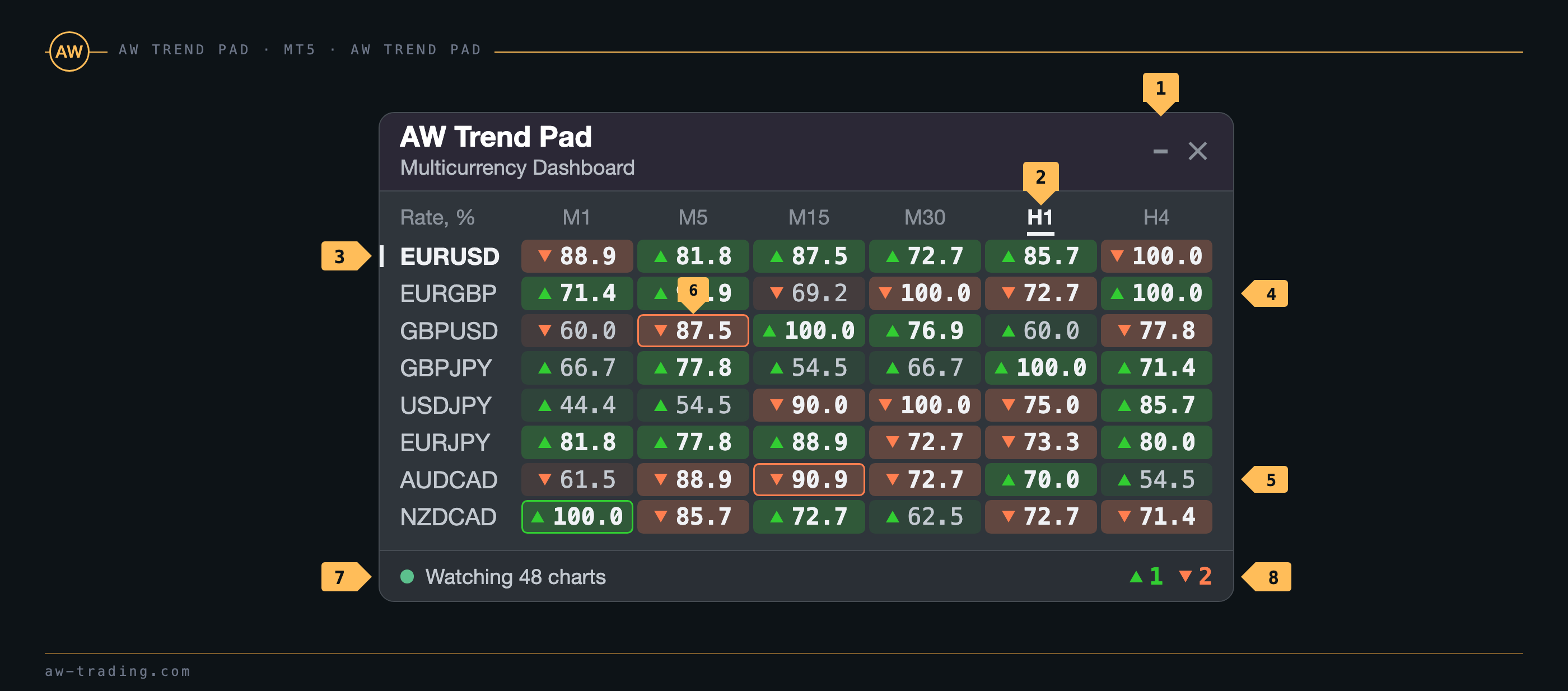Select the H4 timeframe column header
This screenshot has height=691, width=1568.
click(x=1156, y=217)
